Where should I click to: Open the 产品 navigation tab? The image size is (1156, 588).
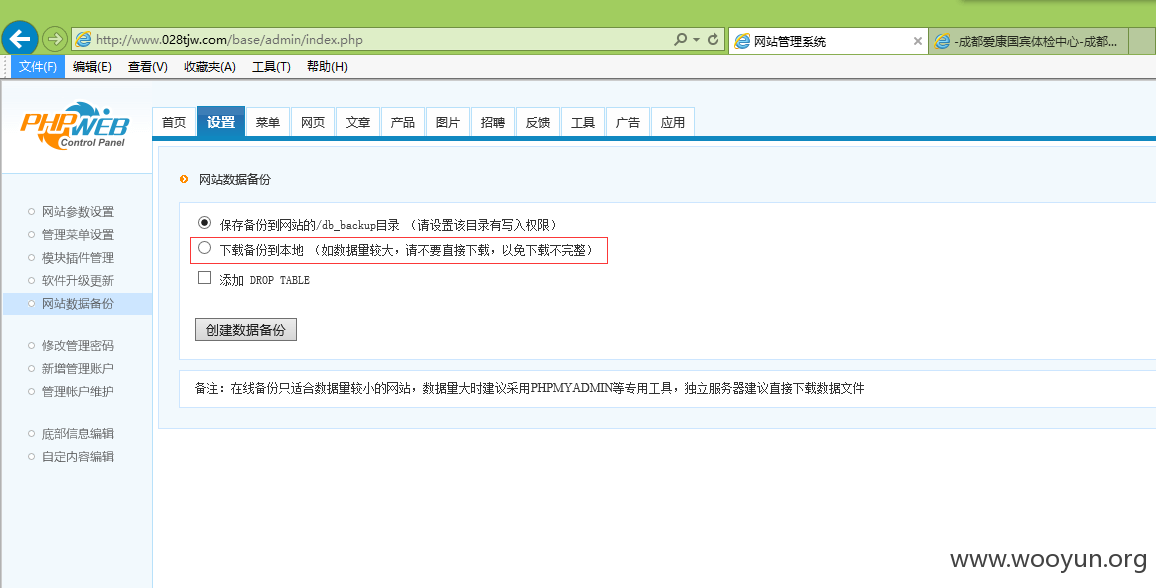click(403, 122)
